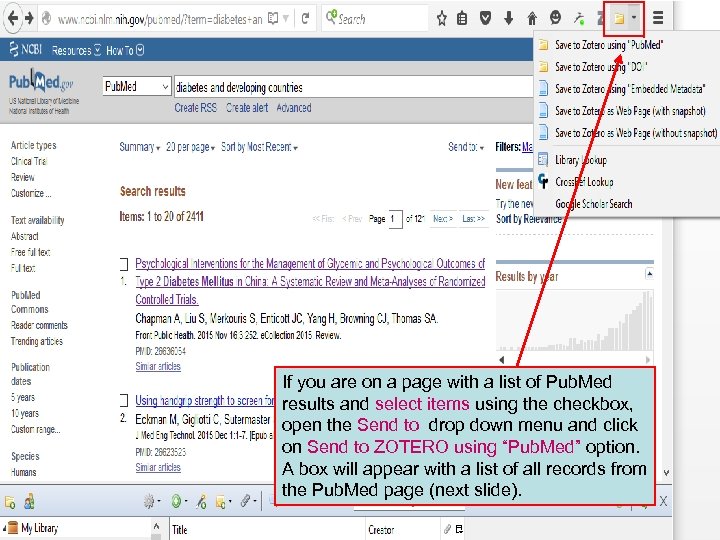Reload the page with the refresh icon
The height and width of the screenshot is (540, 720).
[x=305, y=18]
